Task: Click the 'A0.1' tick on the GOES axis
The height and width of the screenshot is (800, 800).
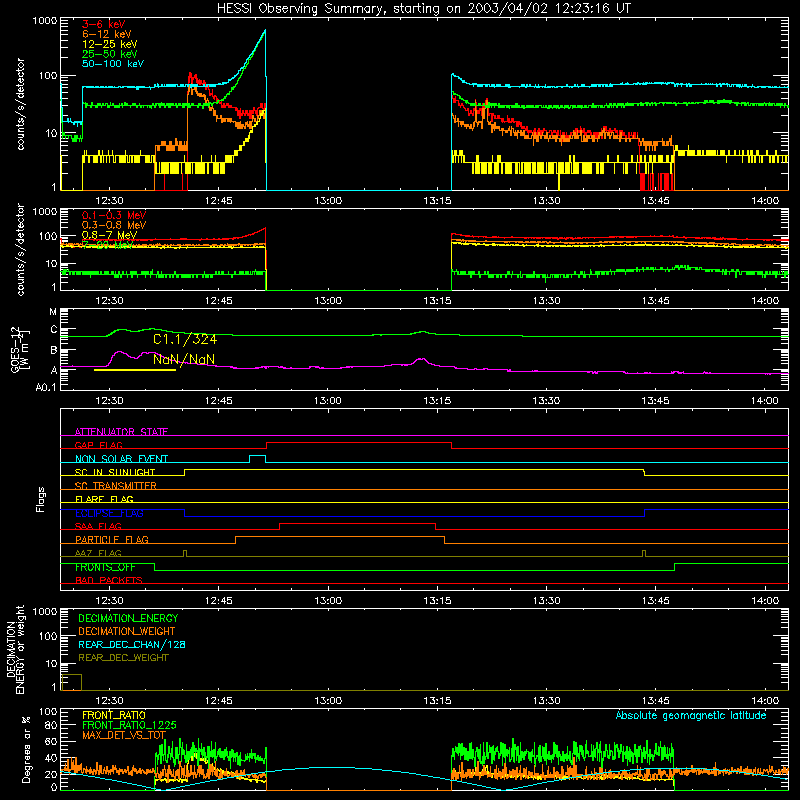Action: click(46, 387)
